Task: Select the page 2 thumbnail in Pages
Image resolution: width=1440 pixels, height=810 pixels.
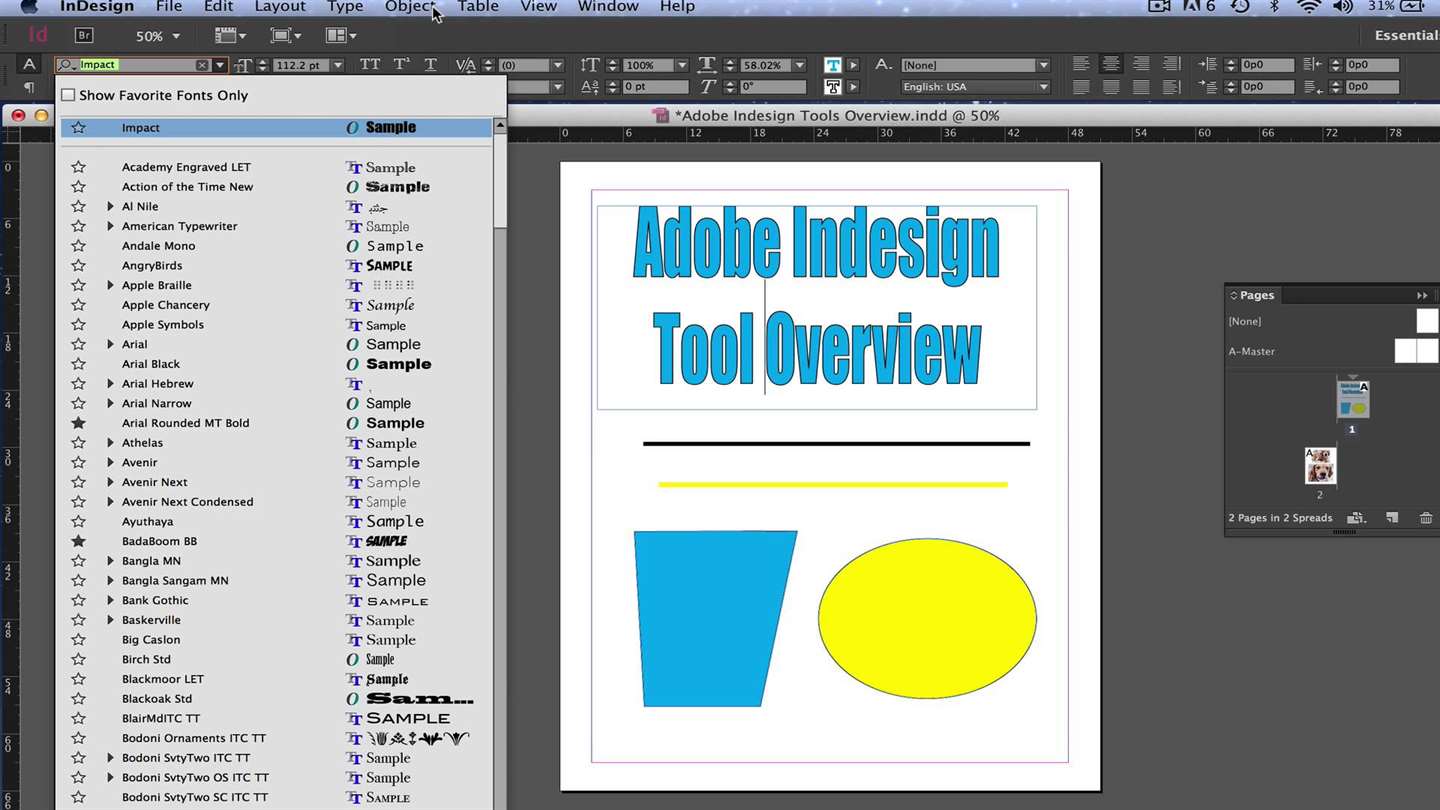Action: [x=1320, y=466]
